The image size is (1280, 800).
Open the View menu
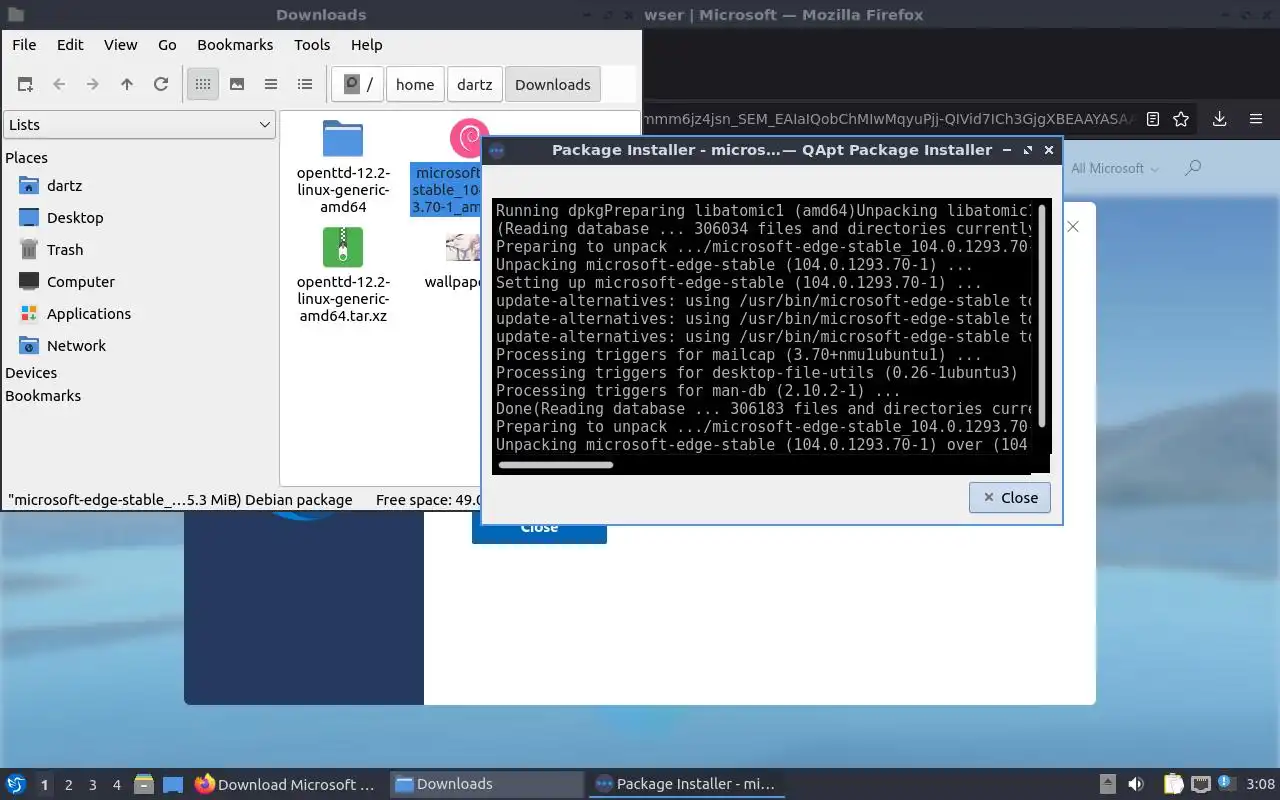121,45
